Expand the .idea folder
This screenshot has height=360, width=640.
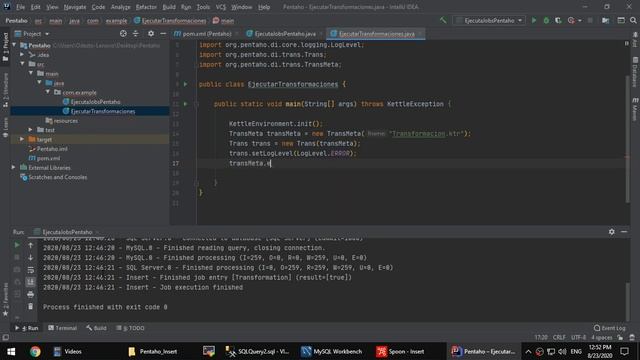pos(22,54)
